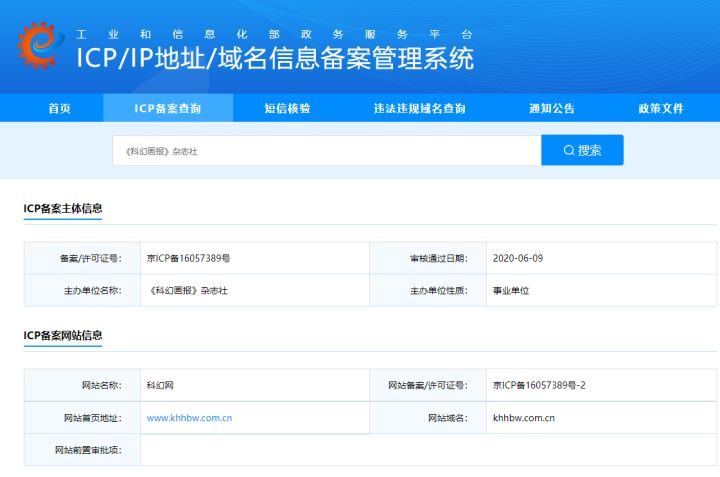The image size is (720, 477).
Task: Click the 事业单位 organization type value
Action: [x=511, y=290]
